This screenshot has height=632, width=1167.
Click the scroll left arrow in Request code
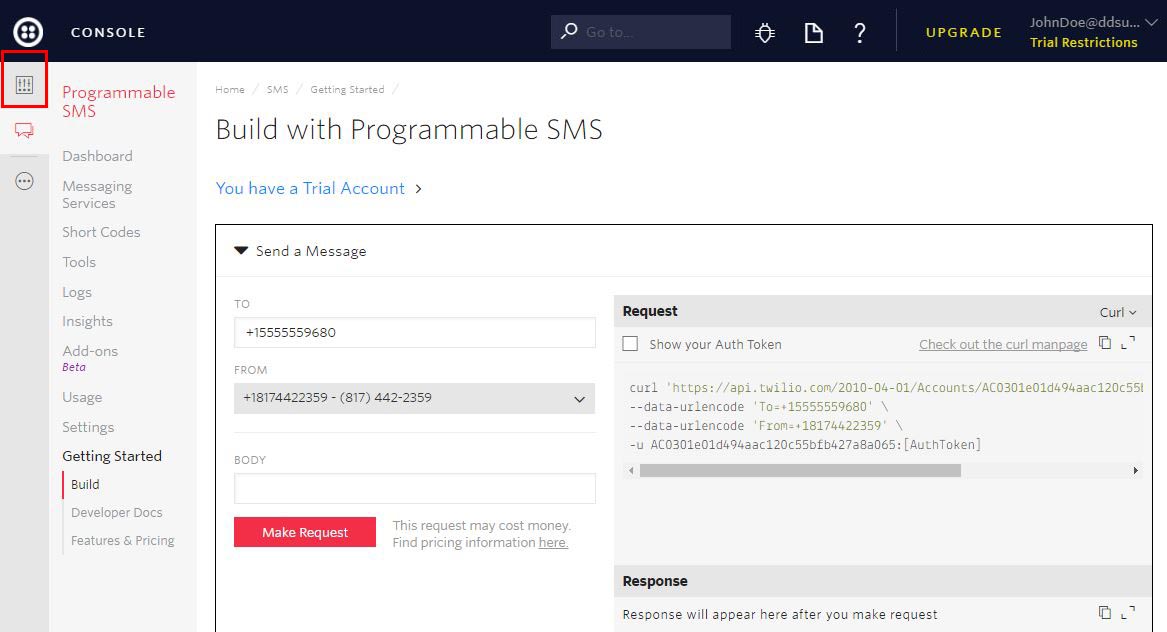click(x=631, y=470)
